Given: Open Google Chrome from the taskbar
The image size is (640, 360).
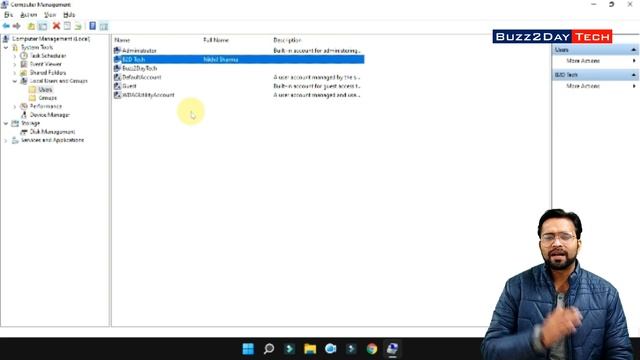Looking at the screenshot, I should pos(371,349).
